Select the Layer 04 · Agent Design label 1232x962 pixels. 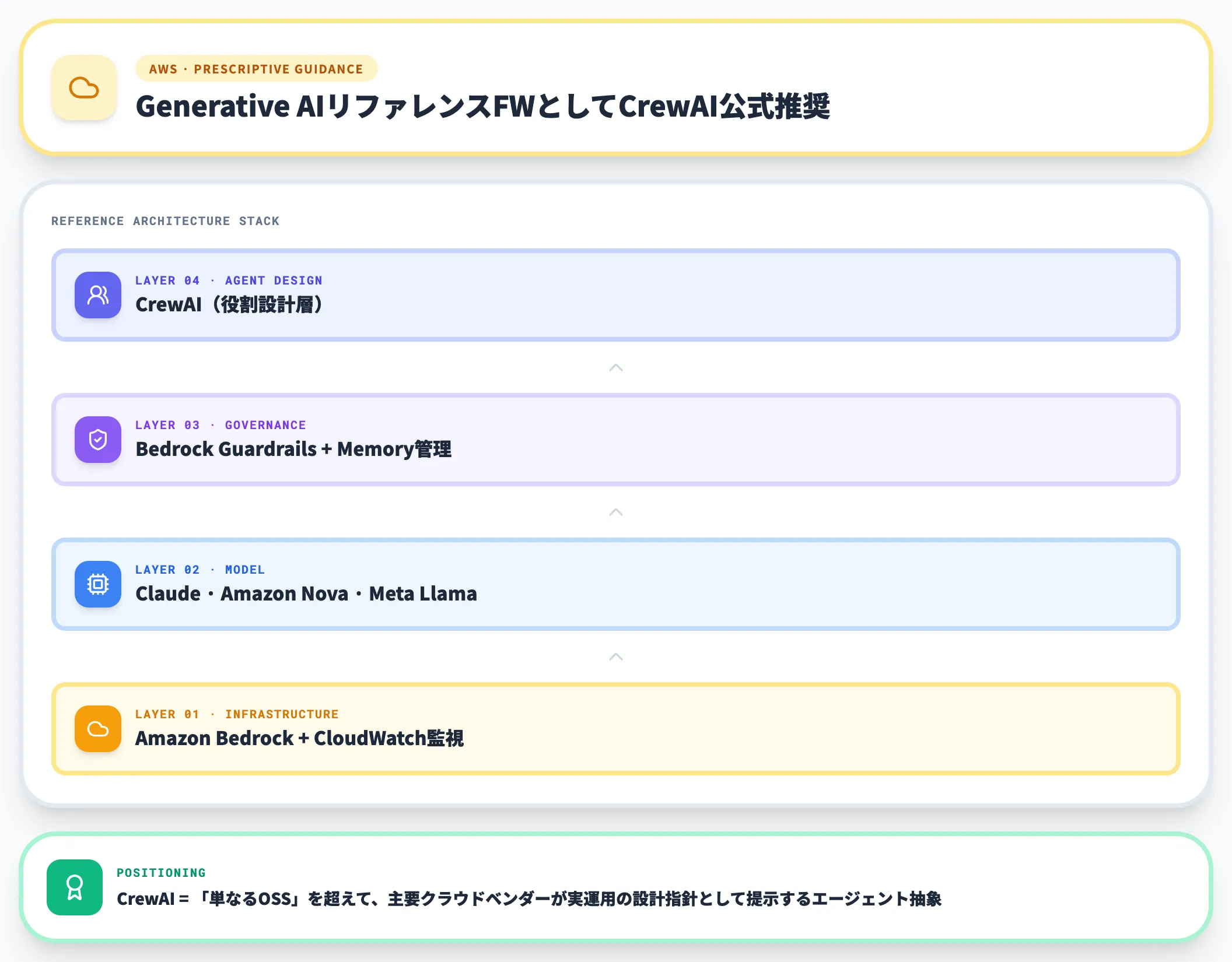coord(229,280)
